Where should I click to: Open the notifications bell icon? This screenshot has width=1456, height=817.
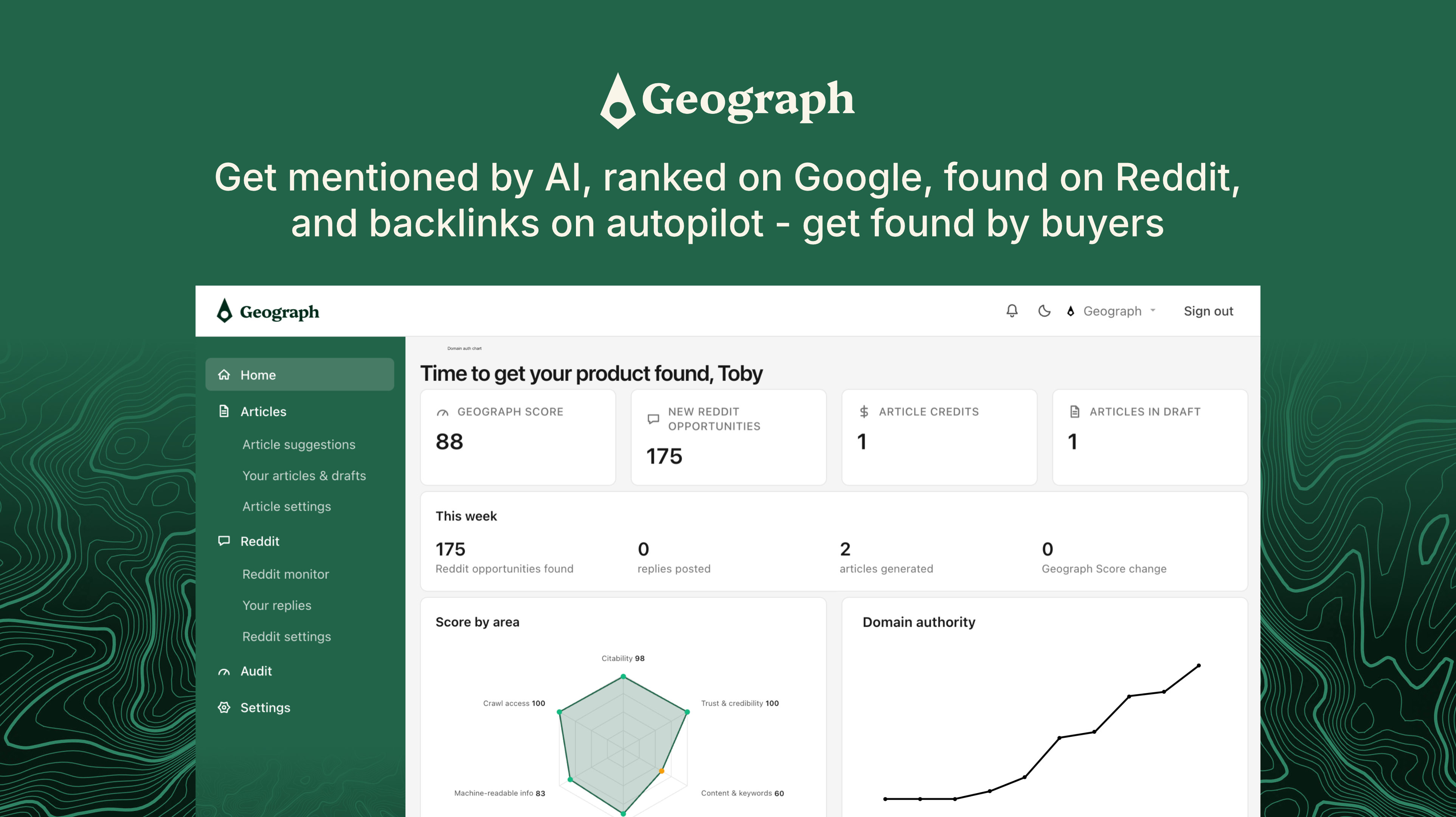(x=1012, y=311)
